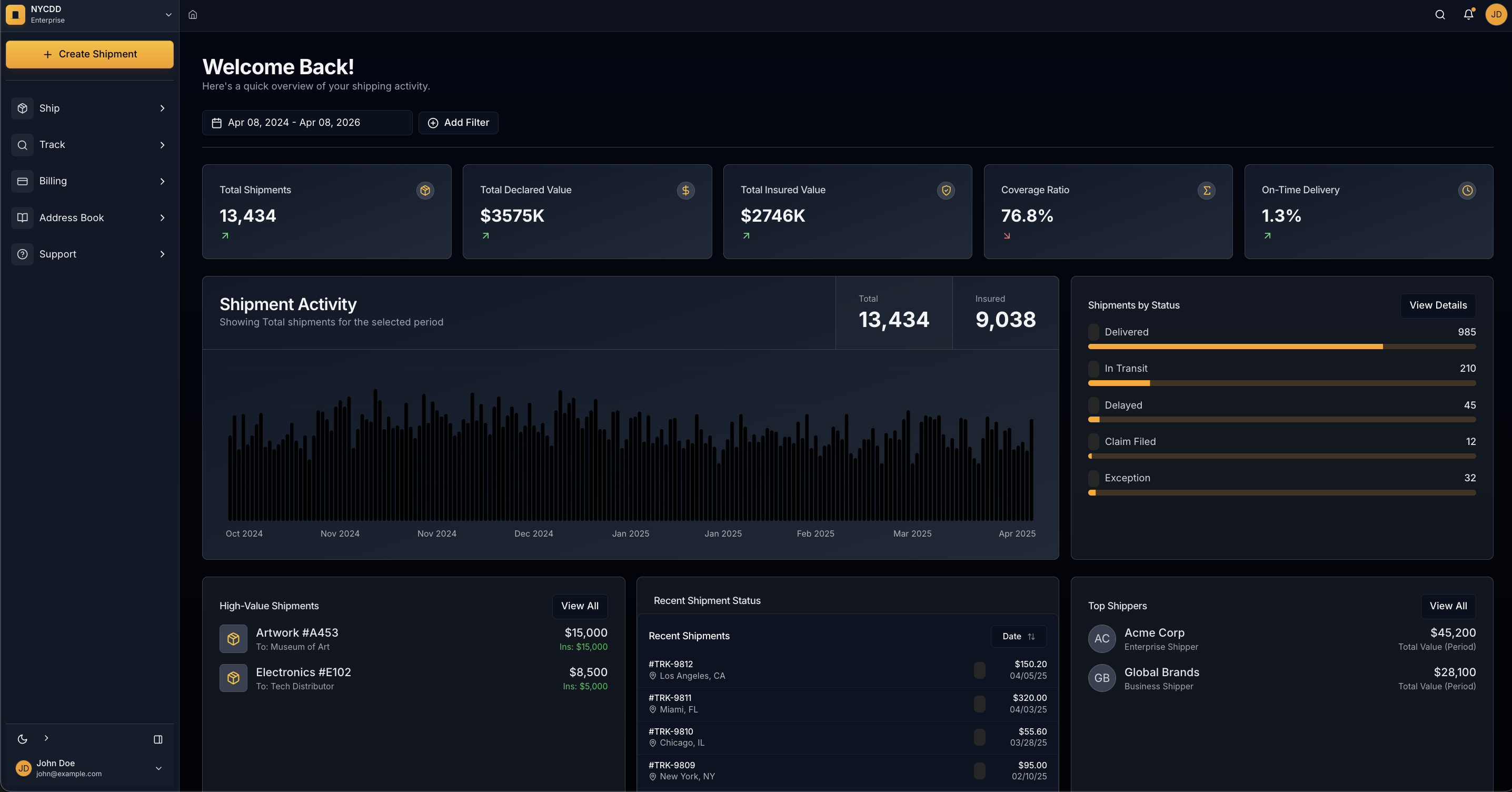Click the Add Filter button
Viewport: 1512px width, 792px height.
tap(458, 123)
